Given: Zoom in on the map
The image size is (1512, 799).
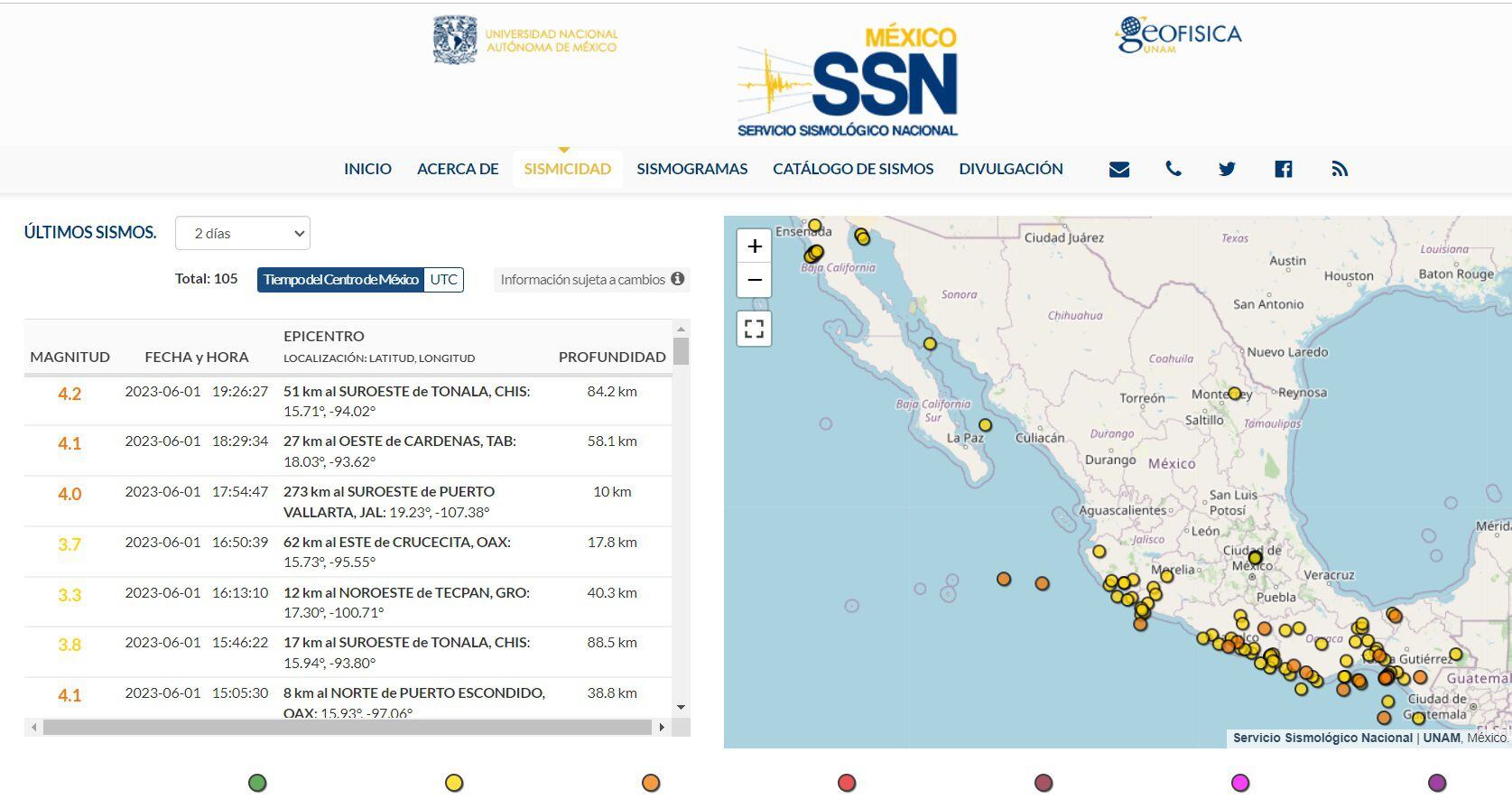Looking at the screenshot, I should 755,246.
